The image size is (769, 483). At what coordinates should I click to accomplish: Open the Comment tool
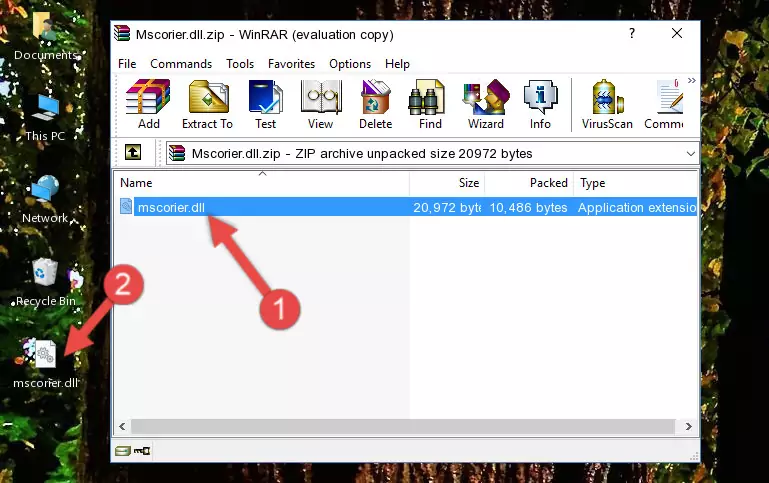665,104
